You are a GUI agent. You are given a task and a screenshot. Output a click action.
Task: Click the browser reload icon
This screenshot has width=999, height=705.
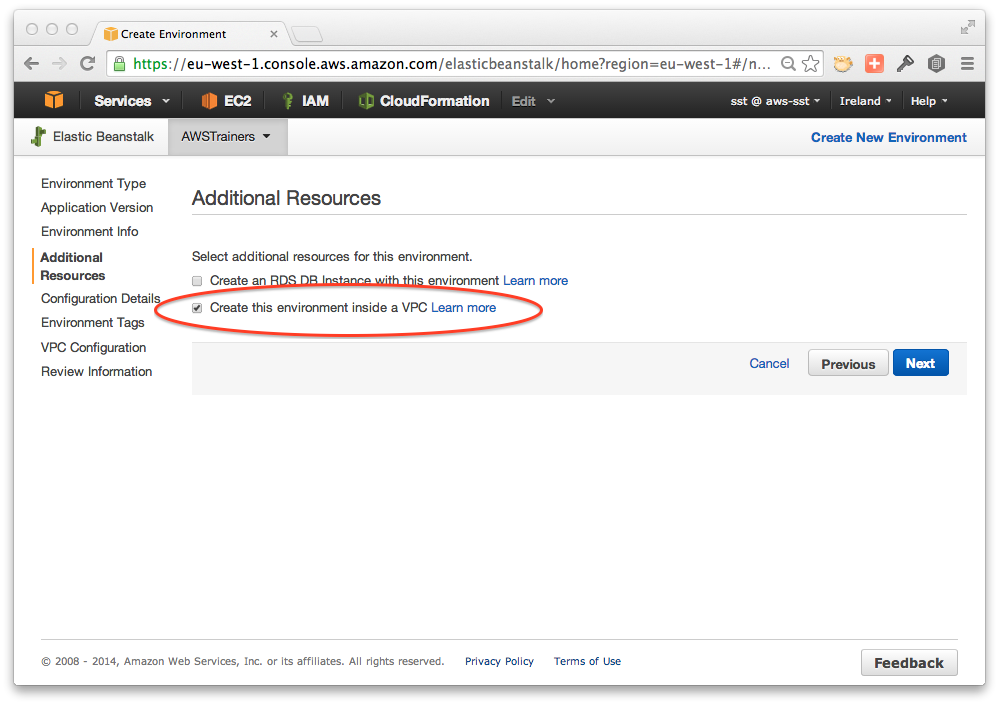coord(87,64)
